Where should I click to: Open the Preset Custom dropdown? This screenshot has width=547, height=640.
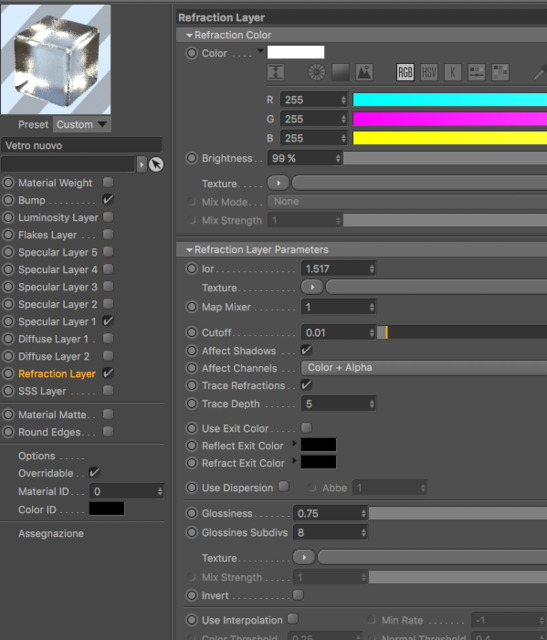82,124
